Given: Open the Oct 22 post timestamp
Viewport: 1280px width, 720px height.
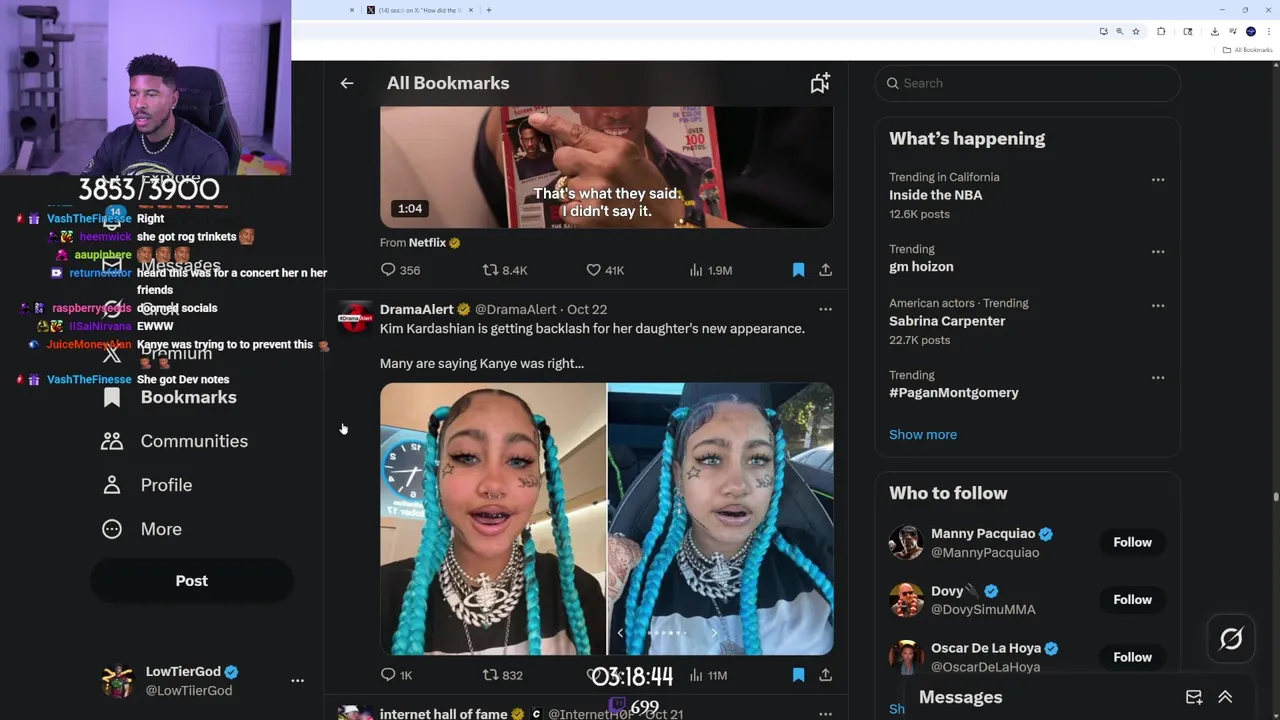Looking at the screenshot, I should pyautogui.click(x=586, y=309).
